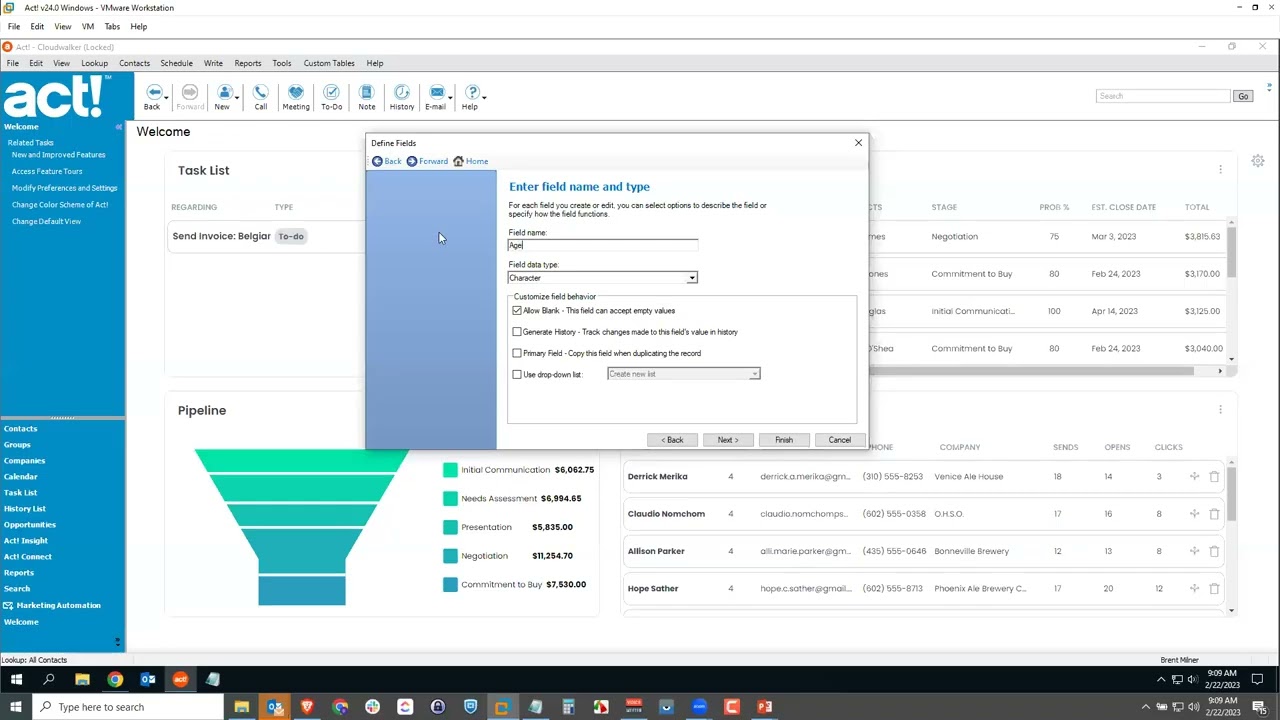Open the Task List three-dot options menu
1280x720 pixels.
[1220, 170]
